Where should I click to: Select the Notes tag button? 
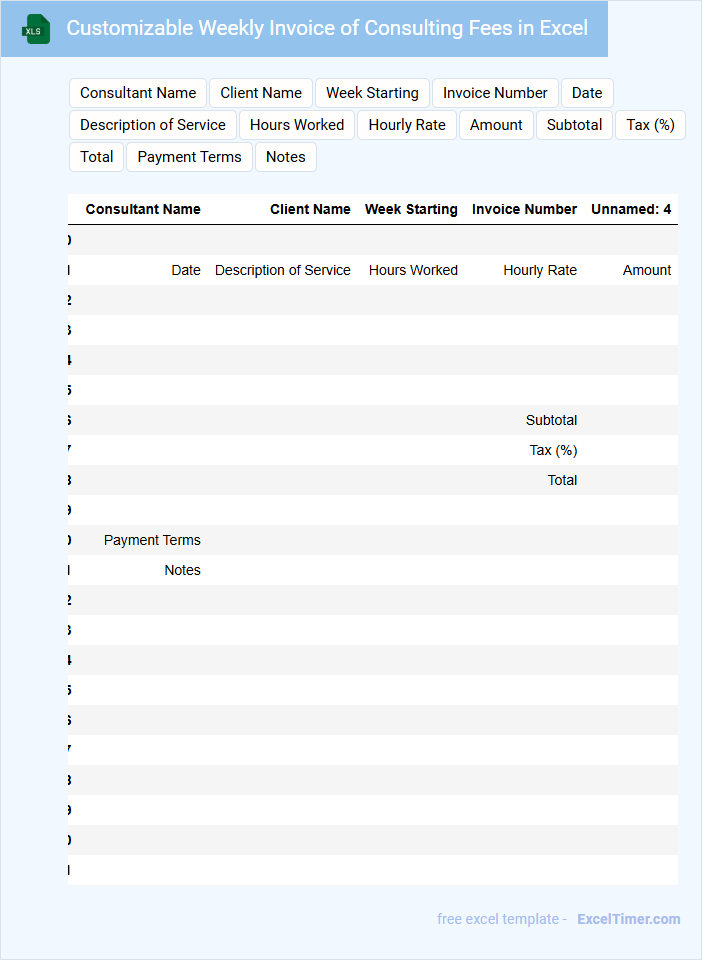coord(286,157)
